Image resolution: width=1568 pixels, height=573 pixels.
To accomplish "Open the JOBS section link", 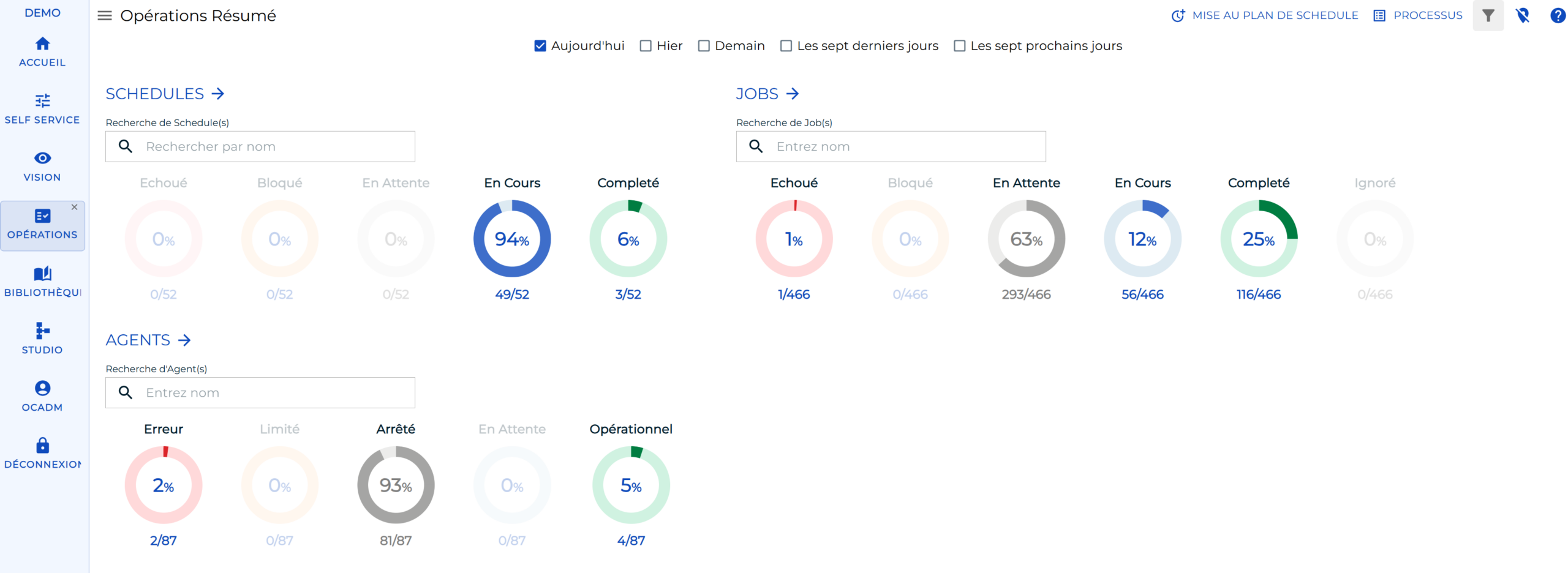I will 767,94.
